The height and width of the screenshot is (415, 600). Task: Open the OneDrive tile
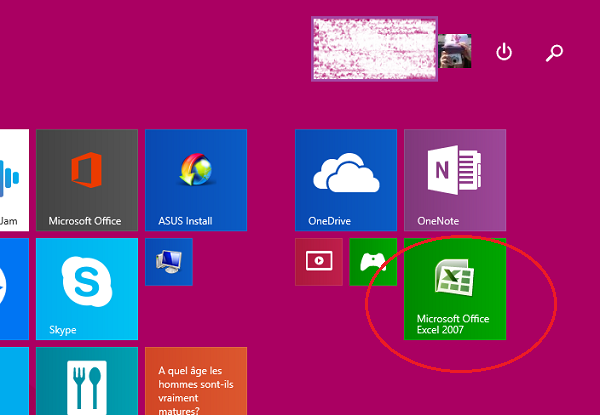pyautogui.click(x=346, y=180)
